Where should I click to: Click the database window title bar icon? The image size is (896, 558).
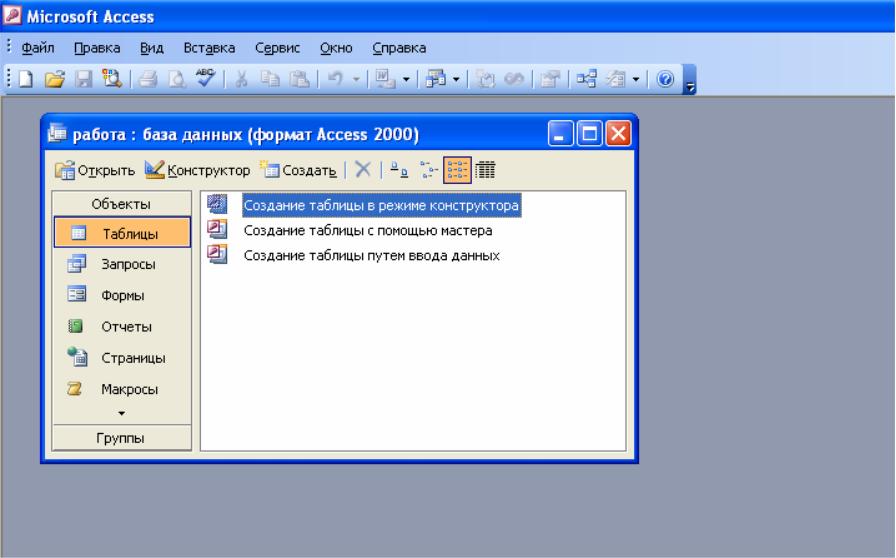[x=57, y=133]
